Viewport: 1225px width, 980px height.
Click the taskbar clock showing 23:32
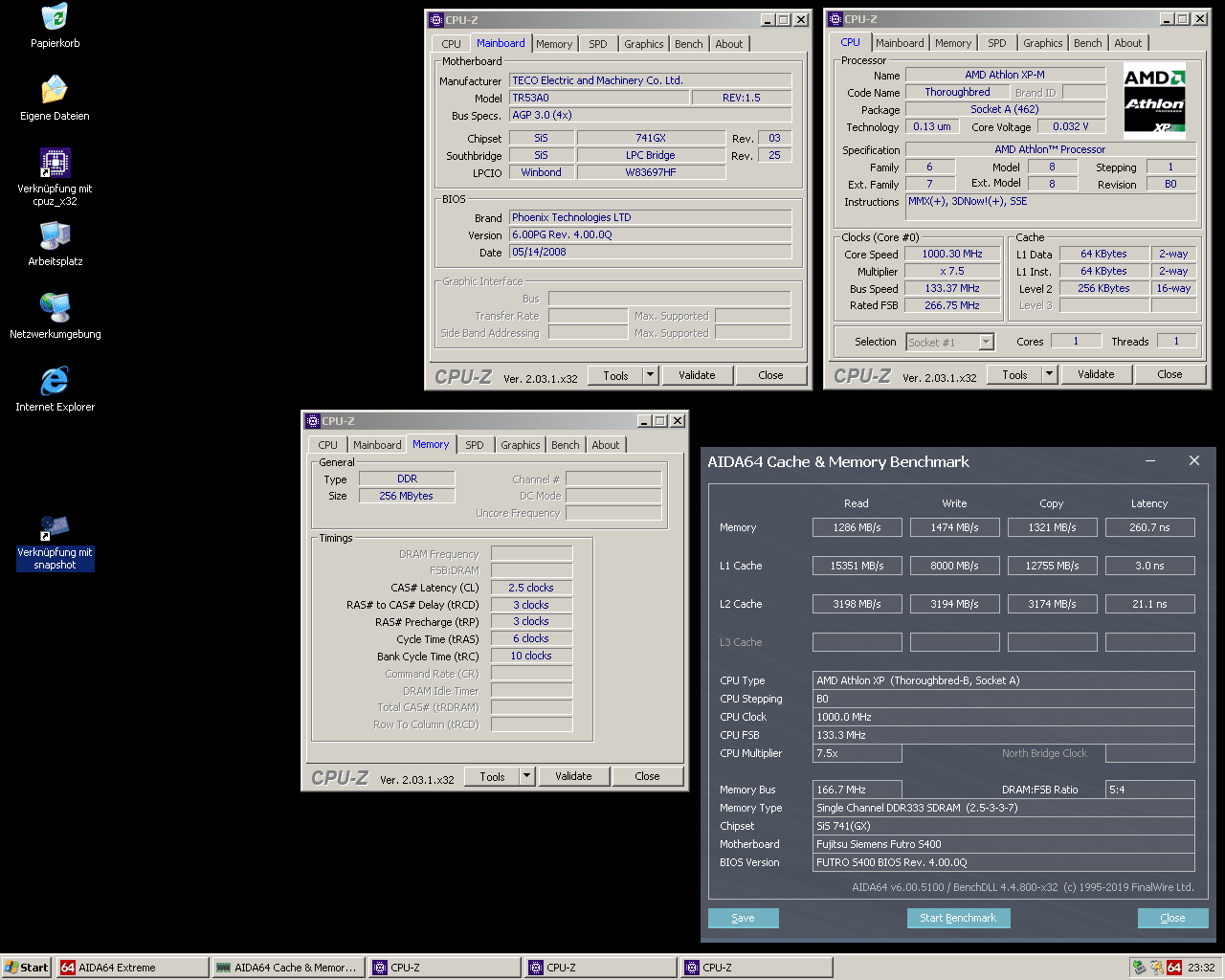point(1201,968)
